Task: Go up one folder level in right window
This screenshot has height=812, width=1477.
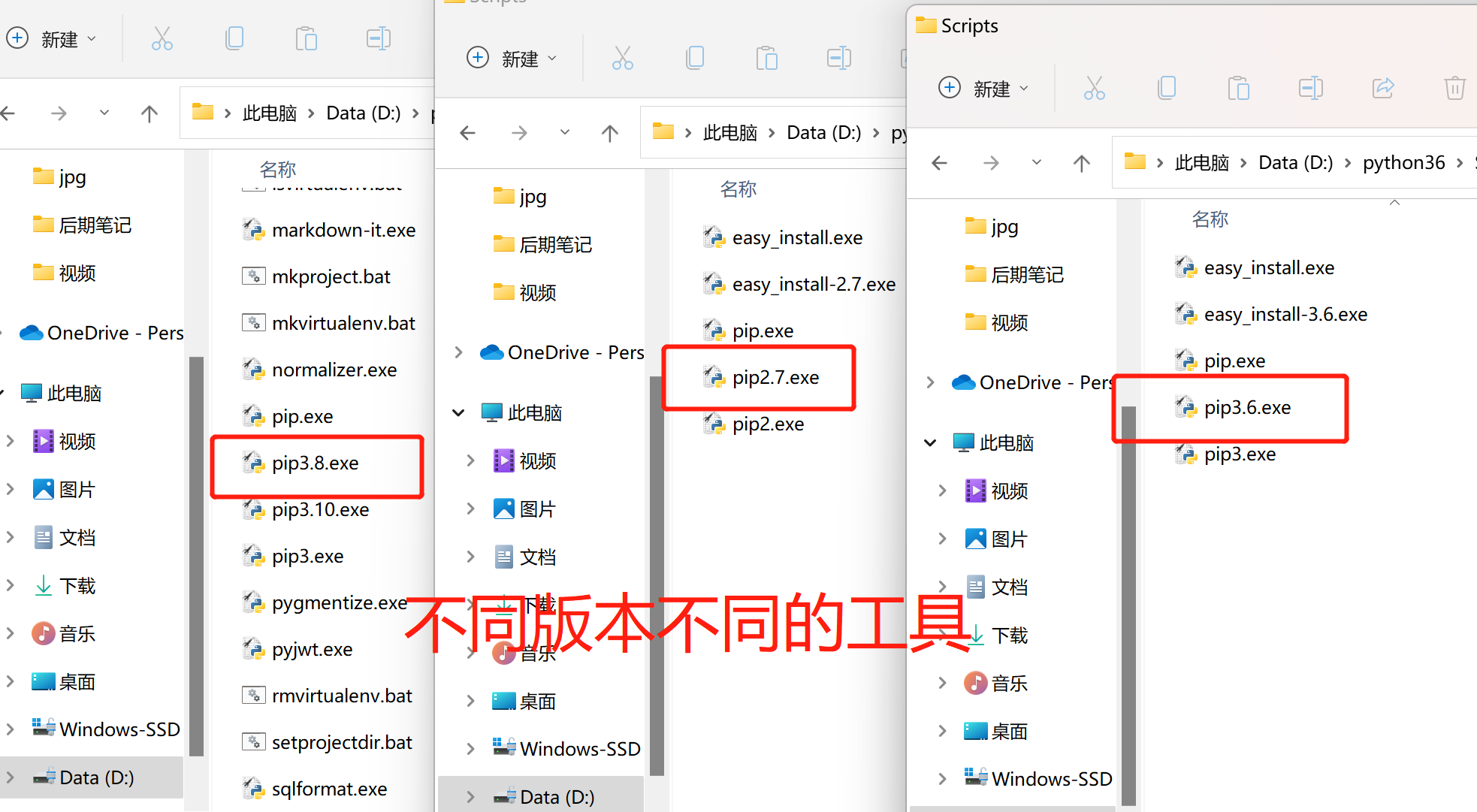Action: click(x=1081, y=163)
